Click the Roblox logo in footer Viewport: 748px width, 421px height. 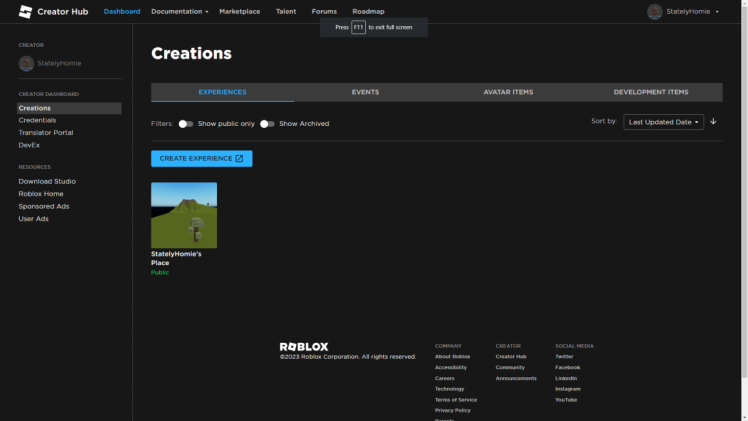point(303,347)
